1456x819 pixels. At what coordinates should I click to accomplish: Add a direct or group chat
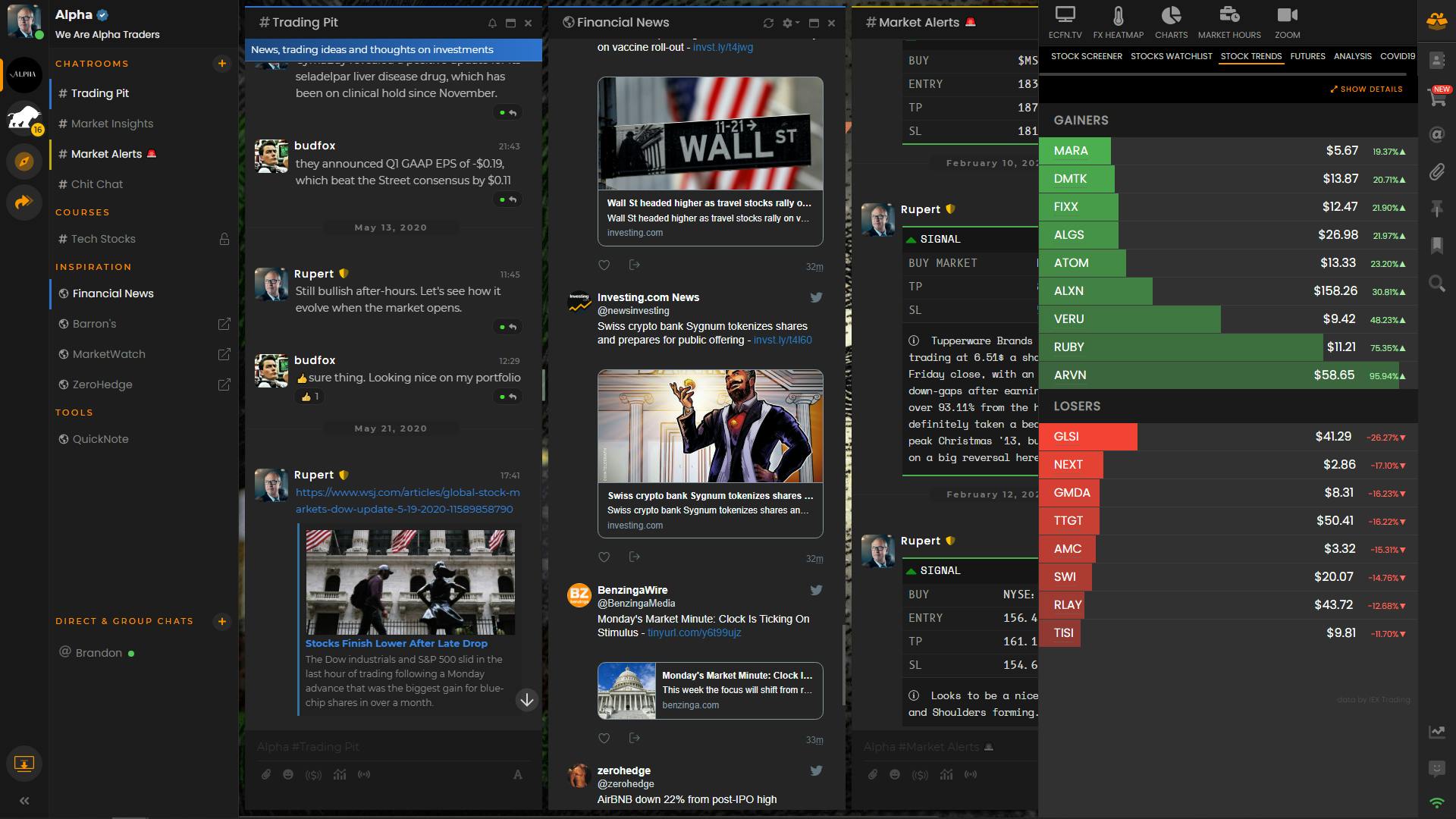(x=222, y=622)
